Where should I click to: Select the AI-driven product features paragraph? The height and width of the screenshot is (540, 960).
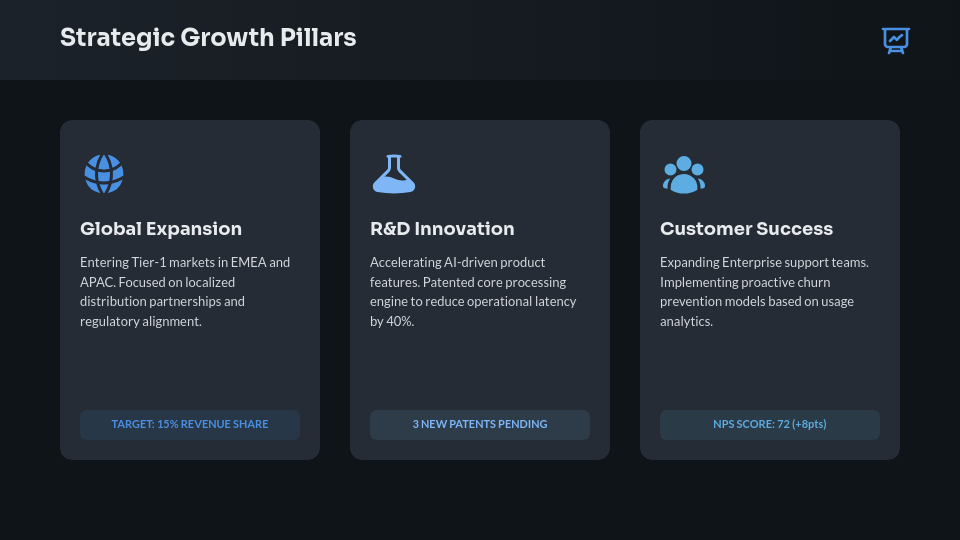(x=473, y=292)
